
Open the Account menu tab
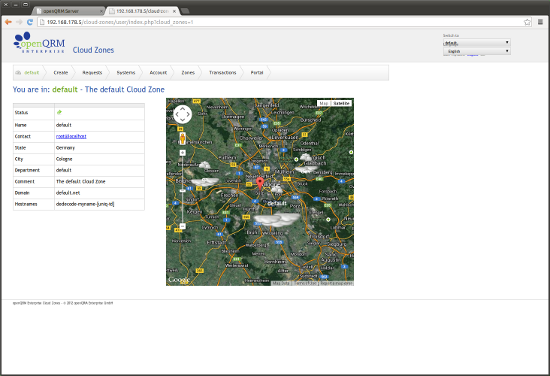pyautogui.click(x=158, y=73)
